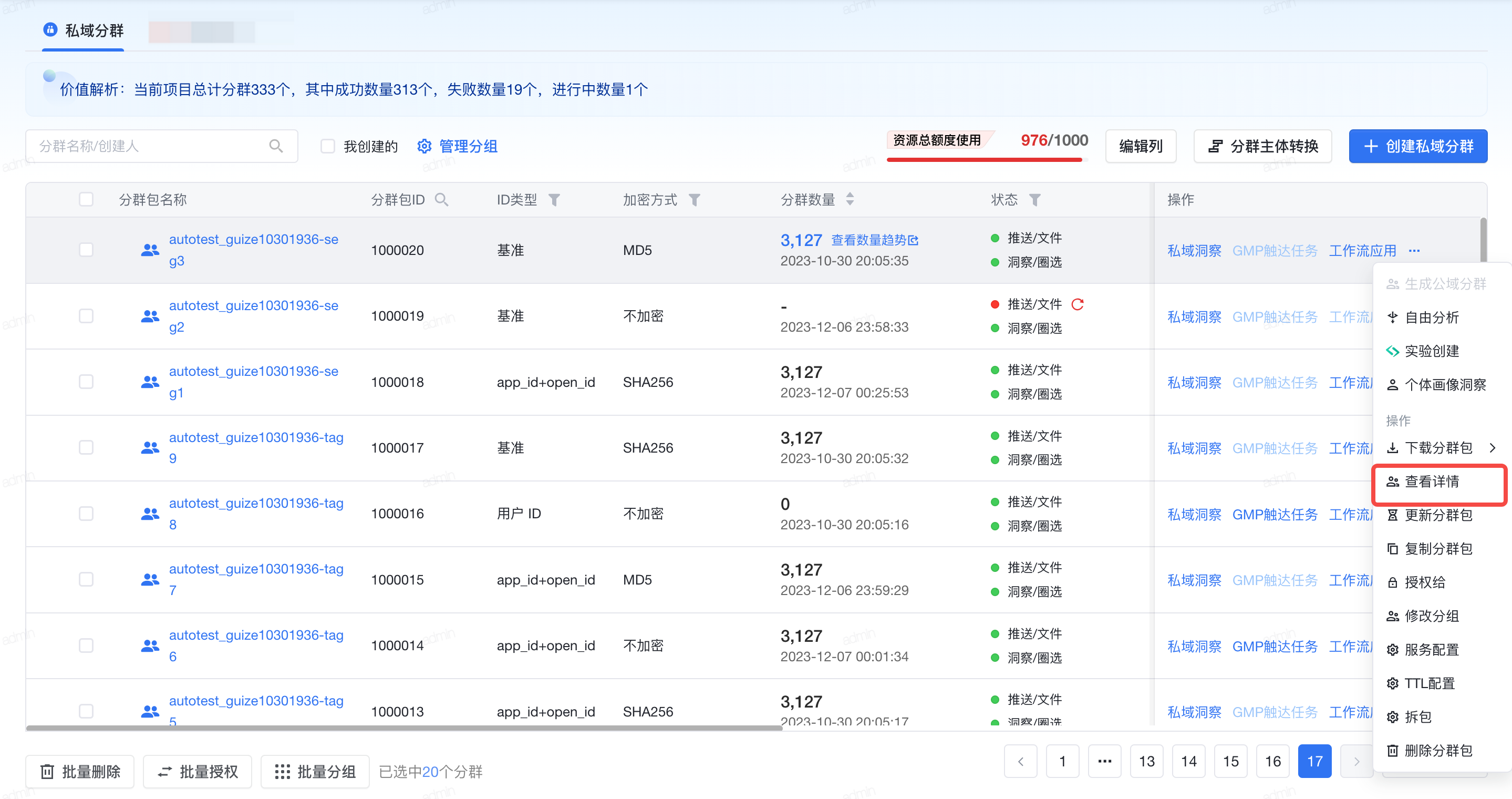This screenshot has height=799, width=1512.
Task: Select checkbox for package 1000014 row
Action: 86,646
